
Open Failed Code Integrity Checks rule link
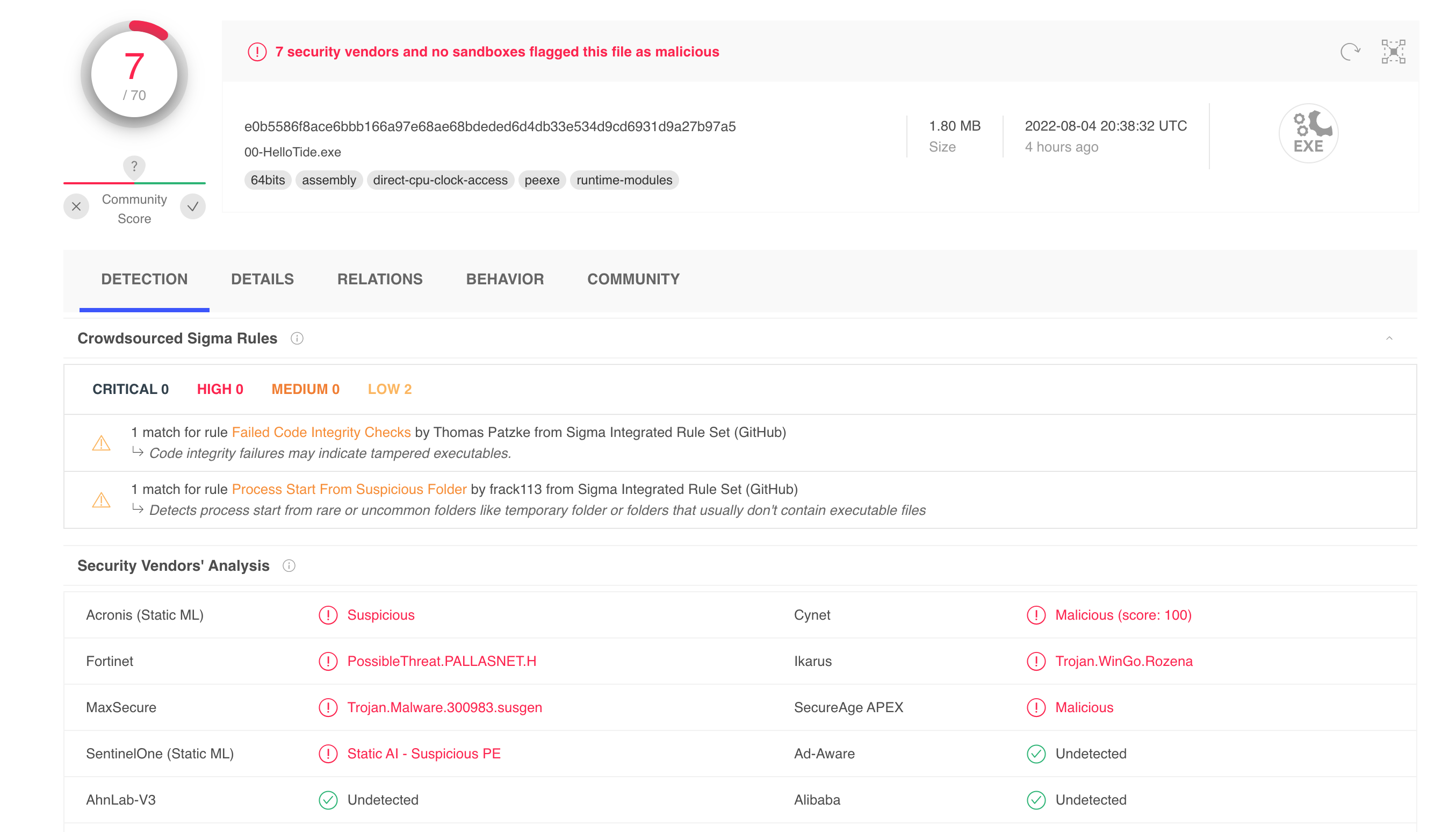tap(321, 432)
